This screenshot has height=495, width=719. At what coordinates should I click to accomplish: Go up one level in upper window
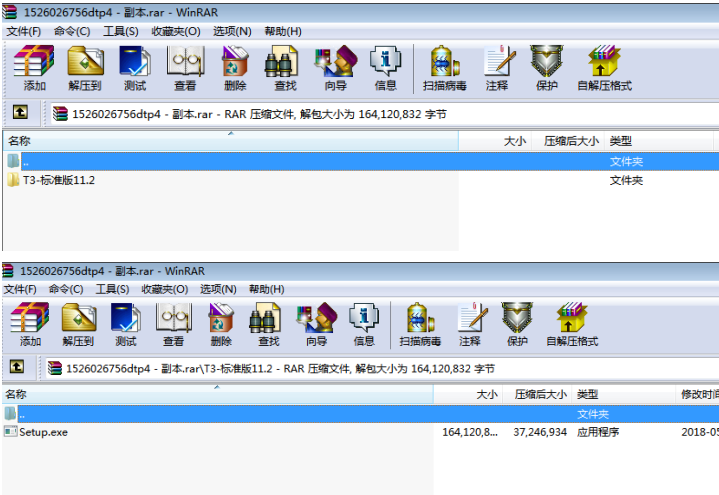20,112
